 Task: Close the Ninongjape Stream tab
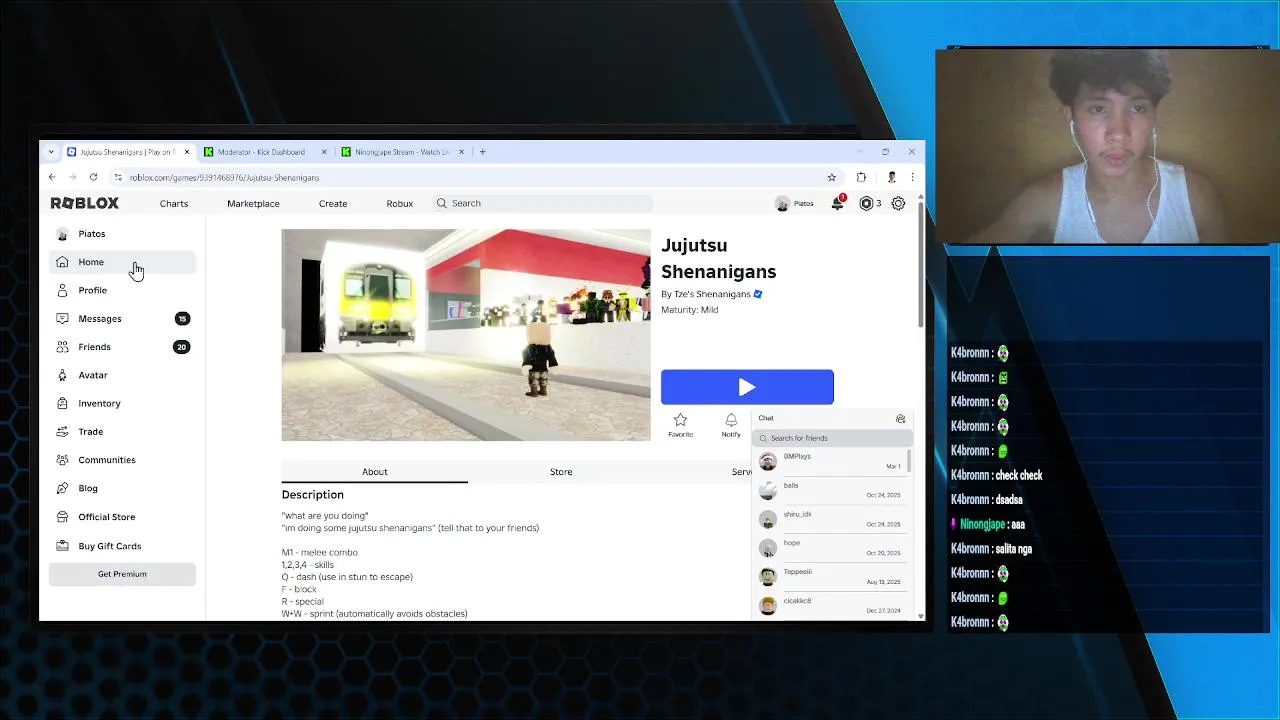461,152
